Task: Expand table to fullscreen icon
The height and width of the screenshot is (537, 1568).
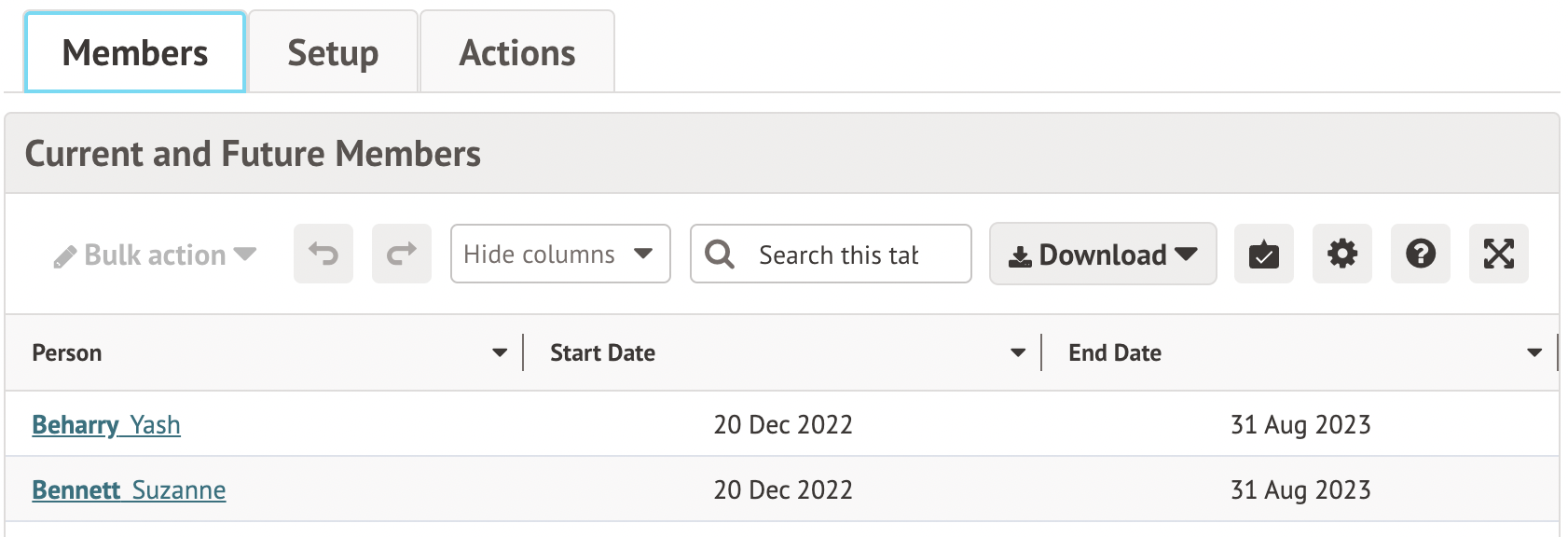Action: [1498, 254]
